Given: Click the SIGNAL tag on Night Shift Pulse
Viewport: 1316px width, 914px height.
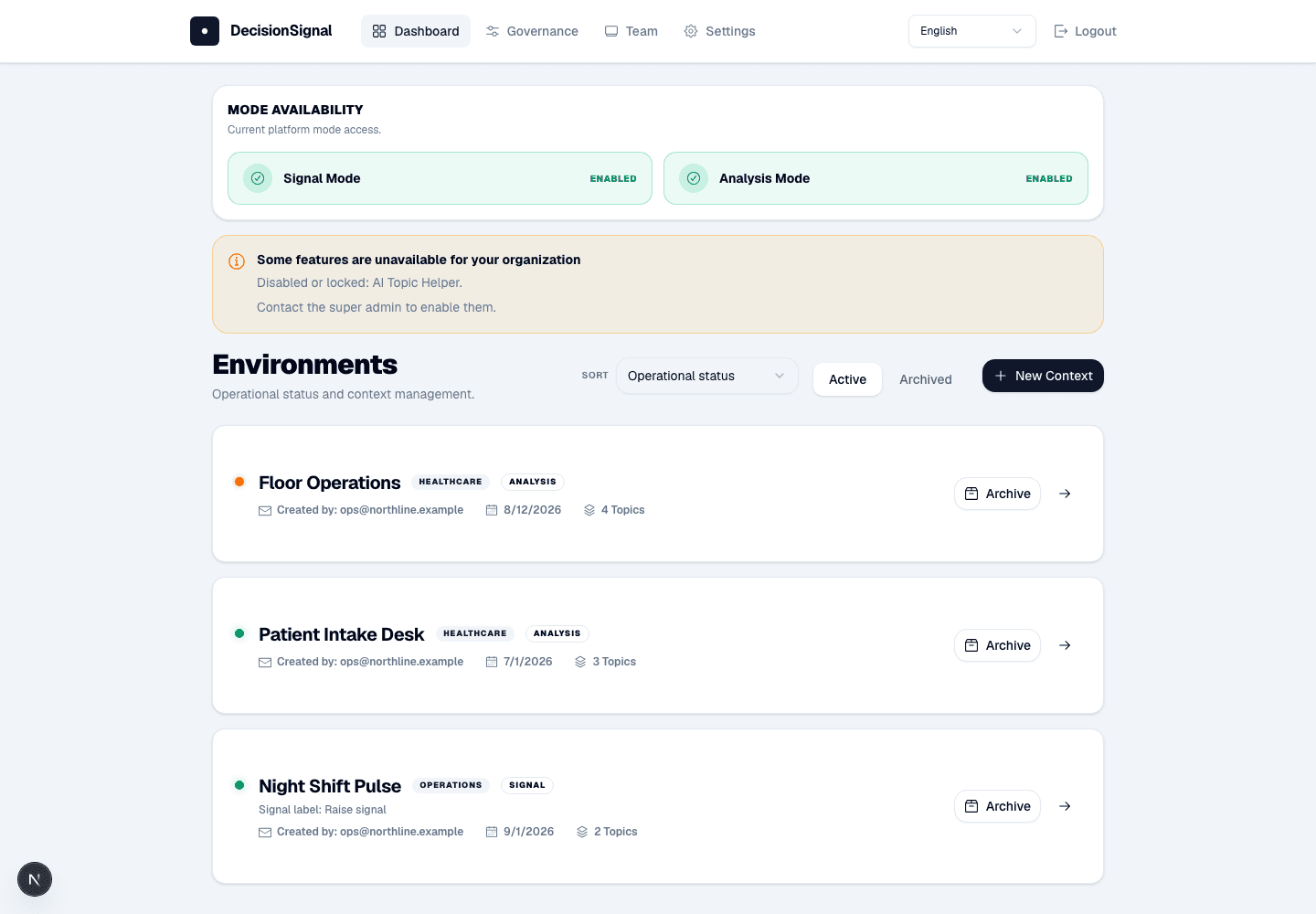Looking at the screenshot, I should click(x=527, y=785).
